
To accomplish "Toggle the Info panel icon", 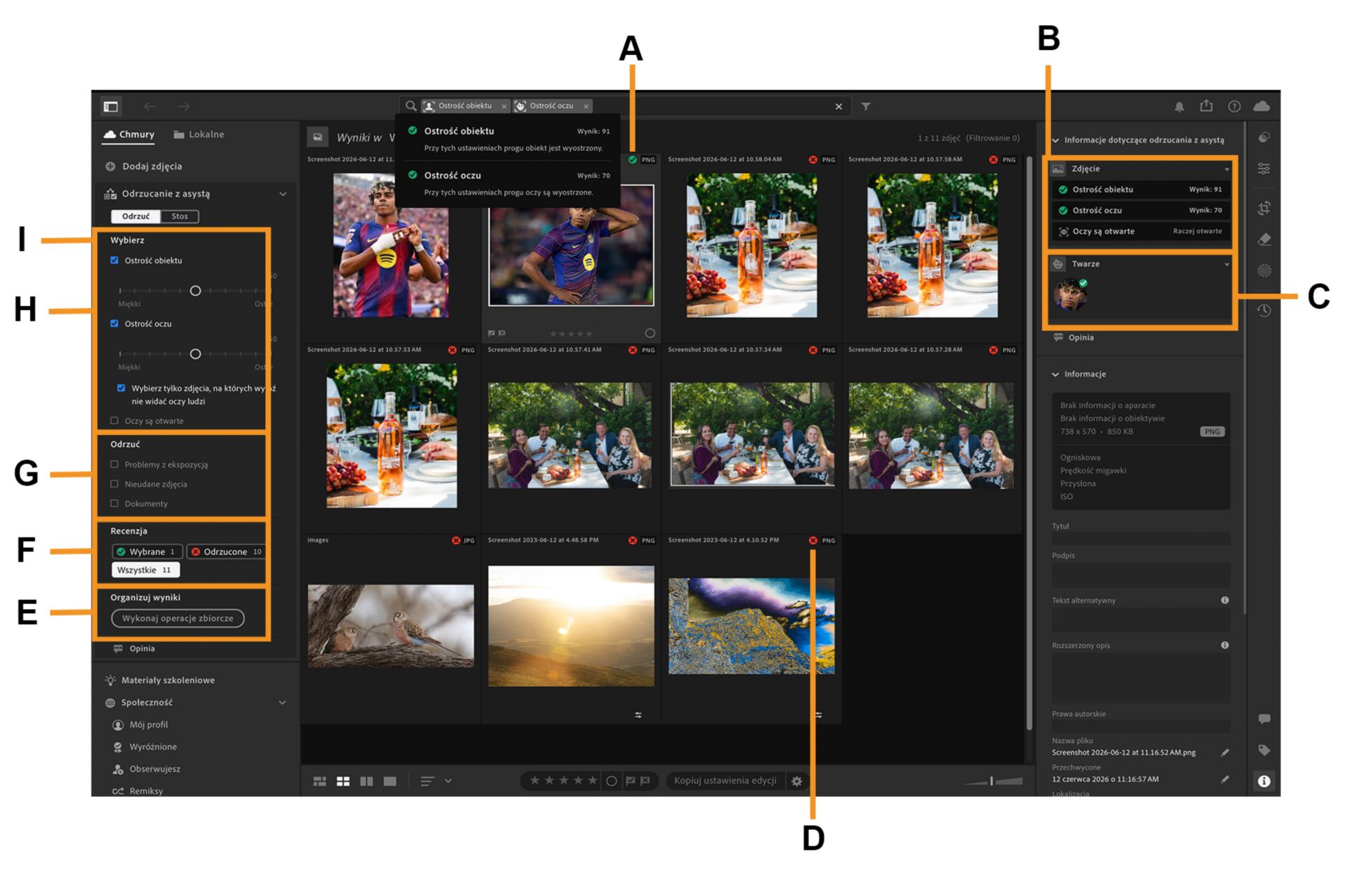I will coord(1264,781).
